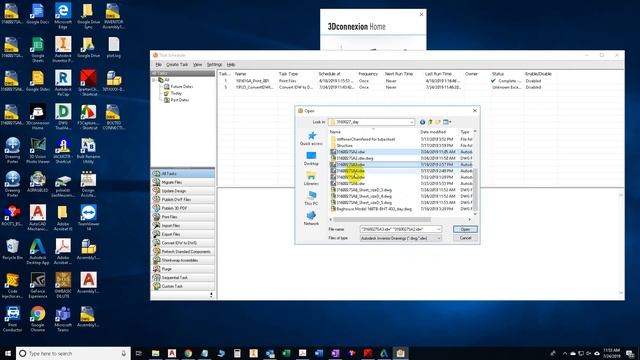Open Network in Open dialog sidebar
Screen dimensions: 640x360
point(311,218)
